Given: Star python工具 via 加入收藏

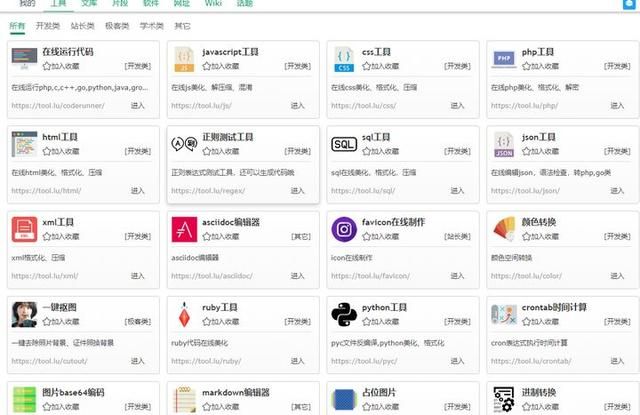Looking at the screenshot, I should 380,322.
